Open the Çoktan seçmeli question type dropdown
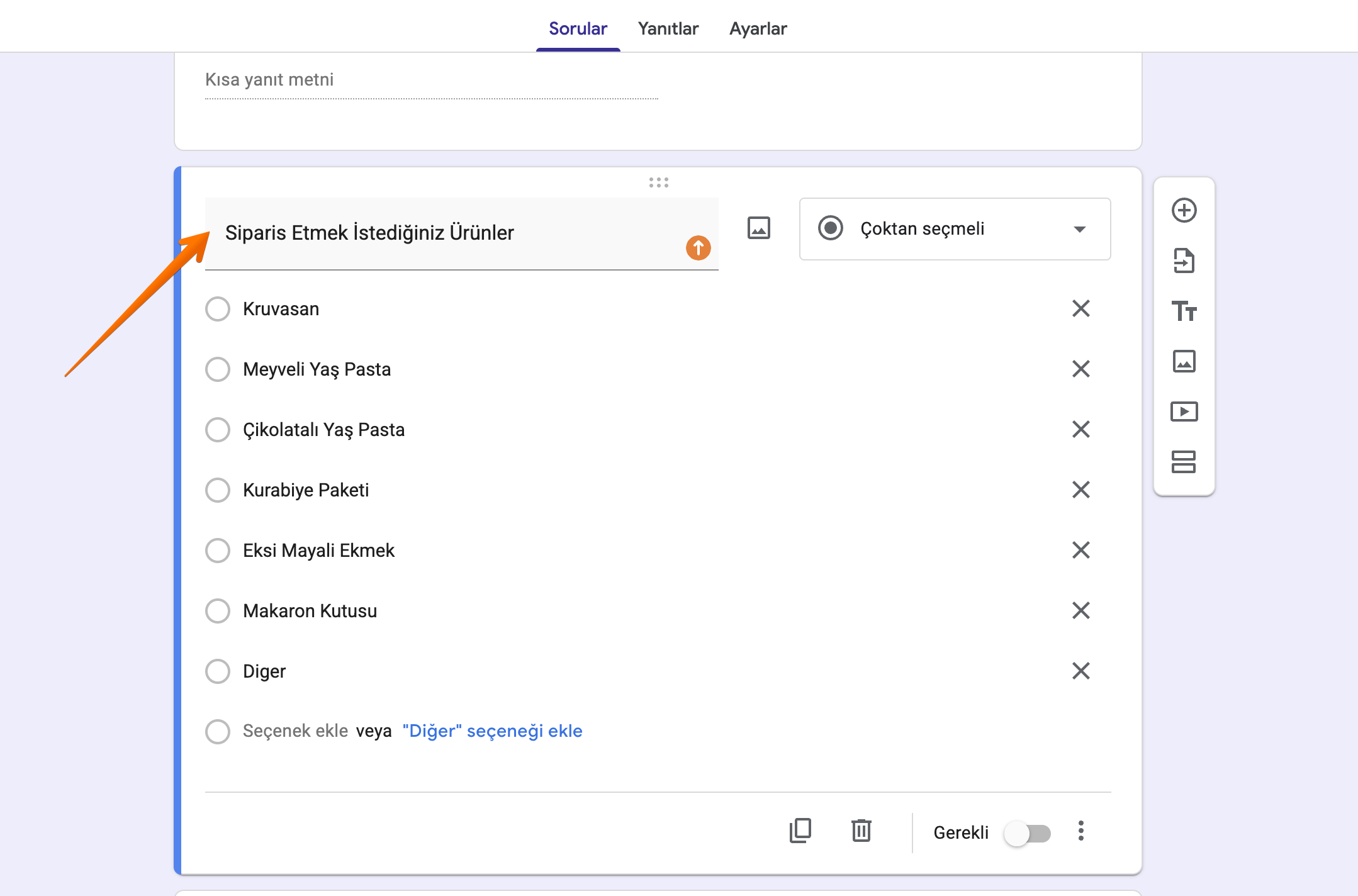 [x=955, y=229]
